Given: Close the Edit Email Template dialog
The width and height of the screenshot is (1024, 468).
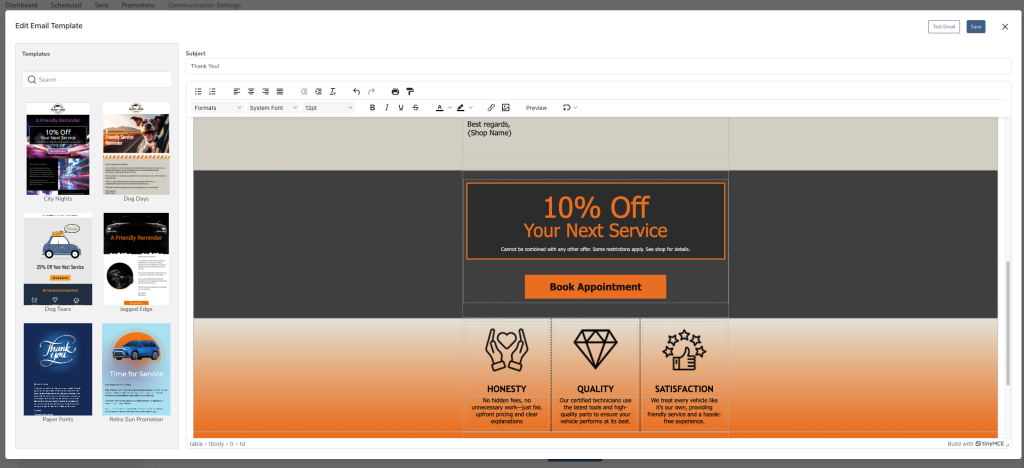Looking at the screenshot, I should click(x=1005, y=27).
